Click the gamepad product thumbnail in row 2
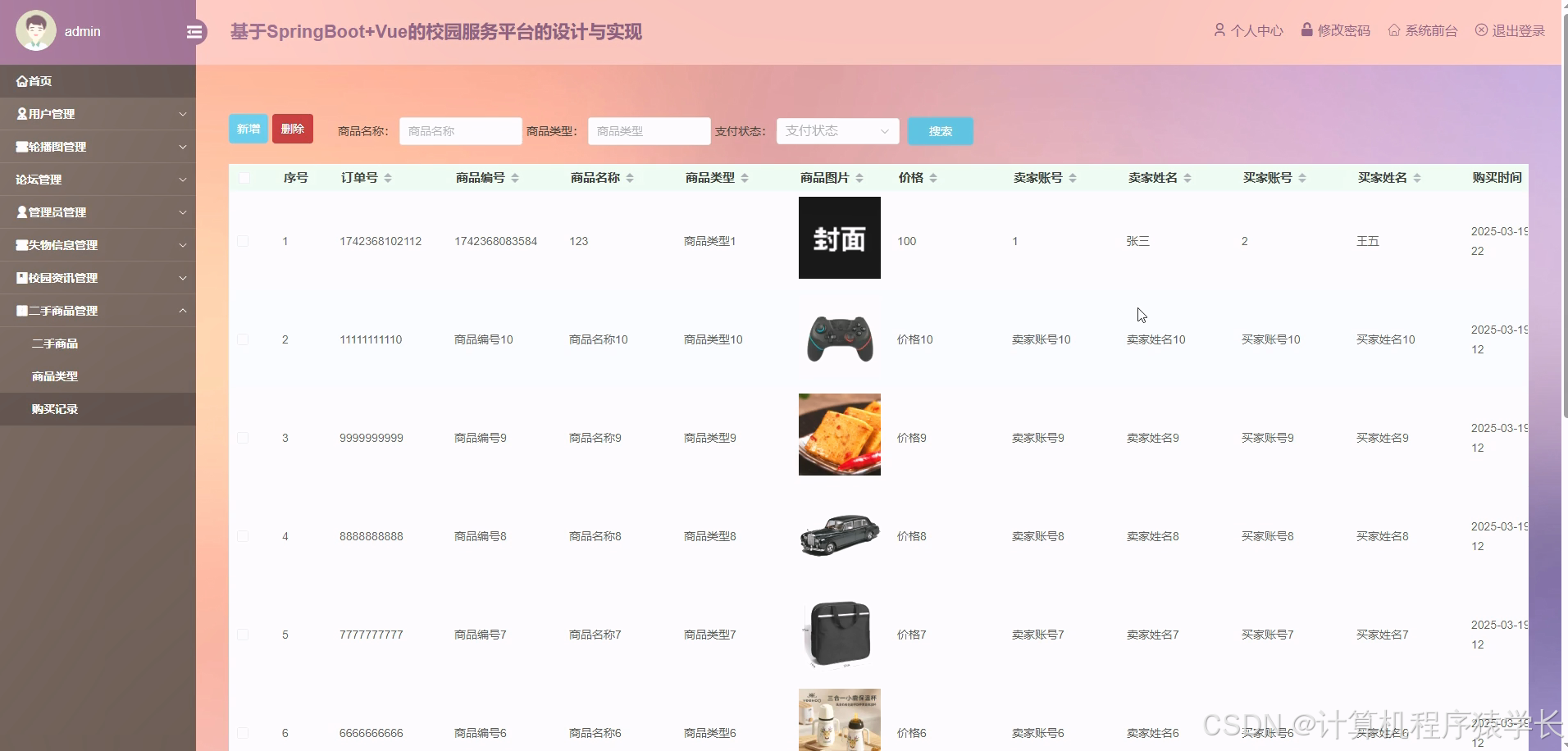 pyautogui.click(x=839, y=339)
